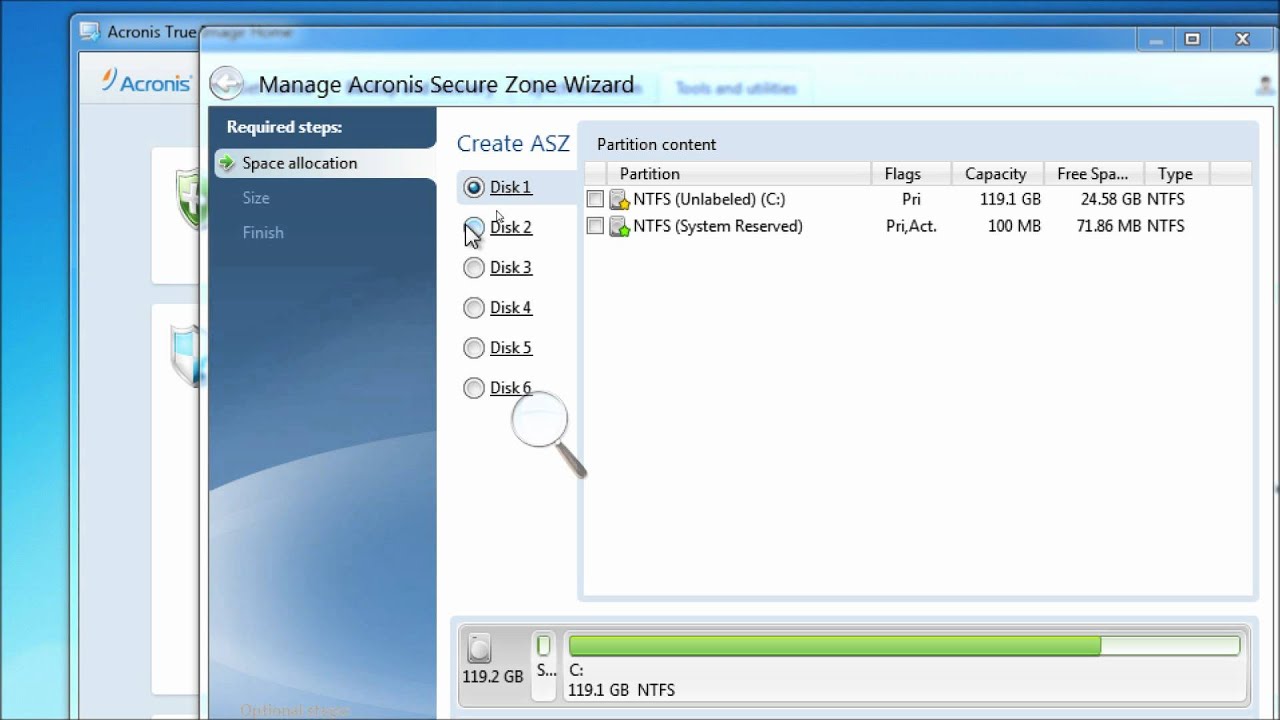
Task: Open the Tools and utilities tab
Action: (x=736, y=88)
